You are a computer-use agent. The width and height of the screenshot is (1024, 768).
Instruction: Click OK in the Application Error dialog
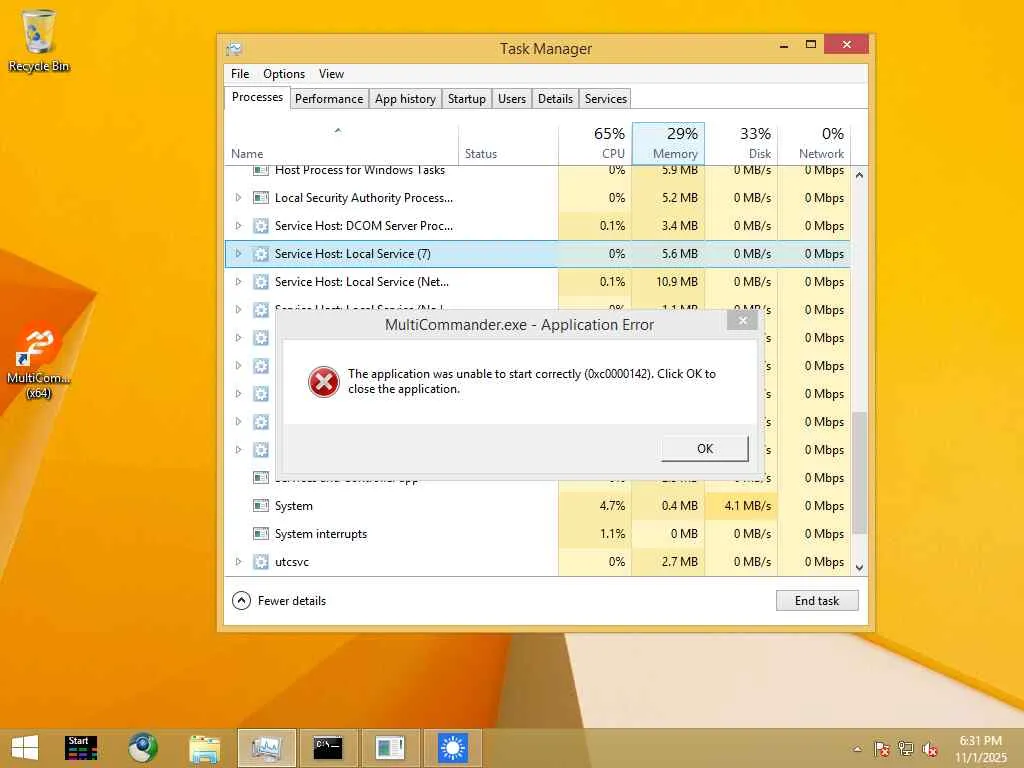pos(705,449)
